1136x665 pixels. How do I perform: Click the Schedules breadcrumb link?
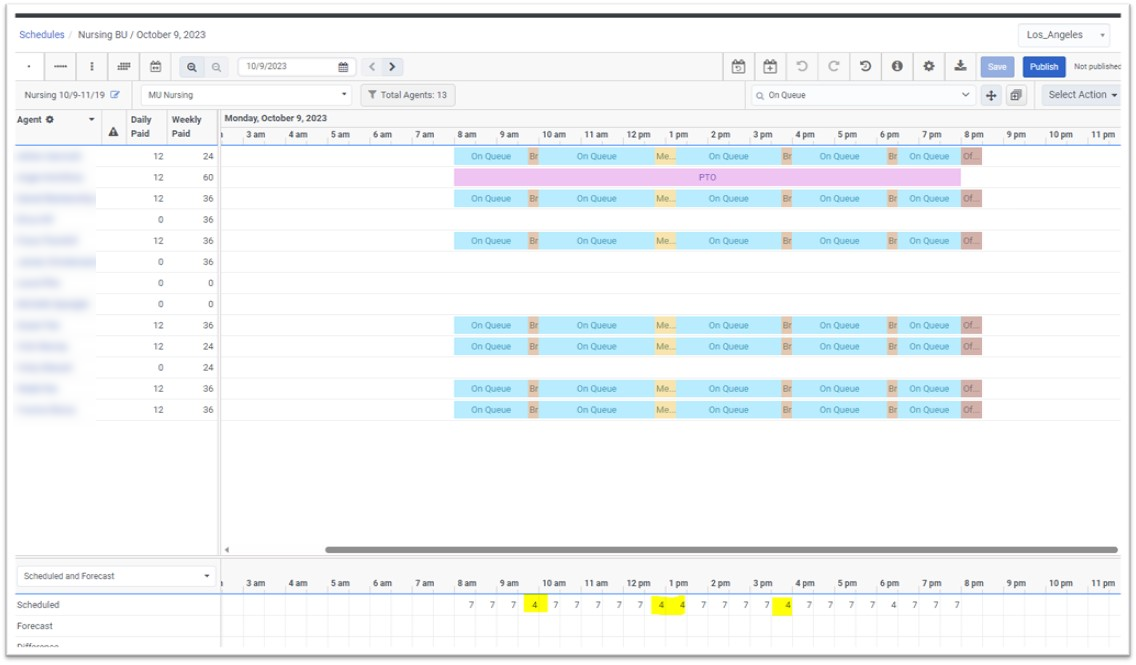[x=41, y=35]
